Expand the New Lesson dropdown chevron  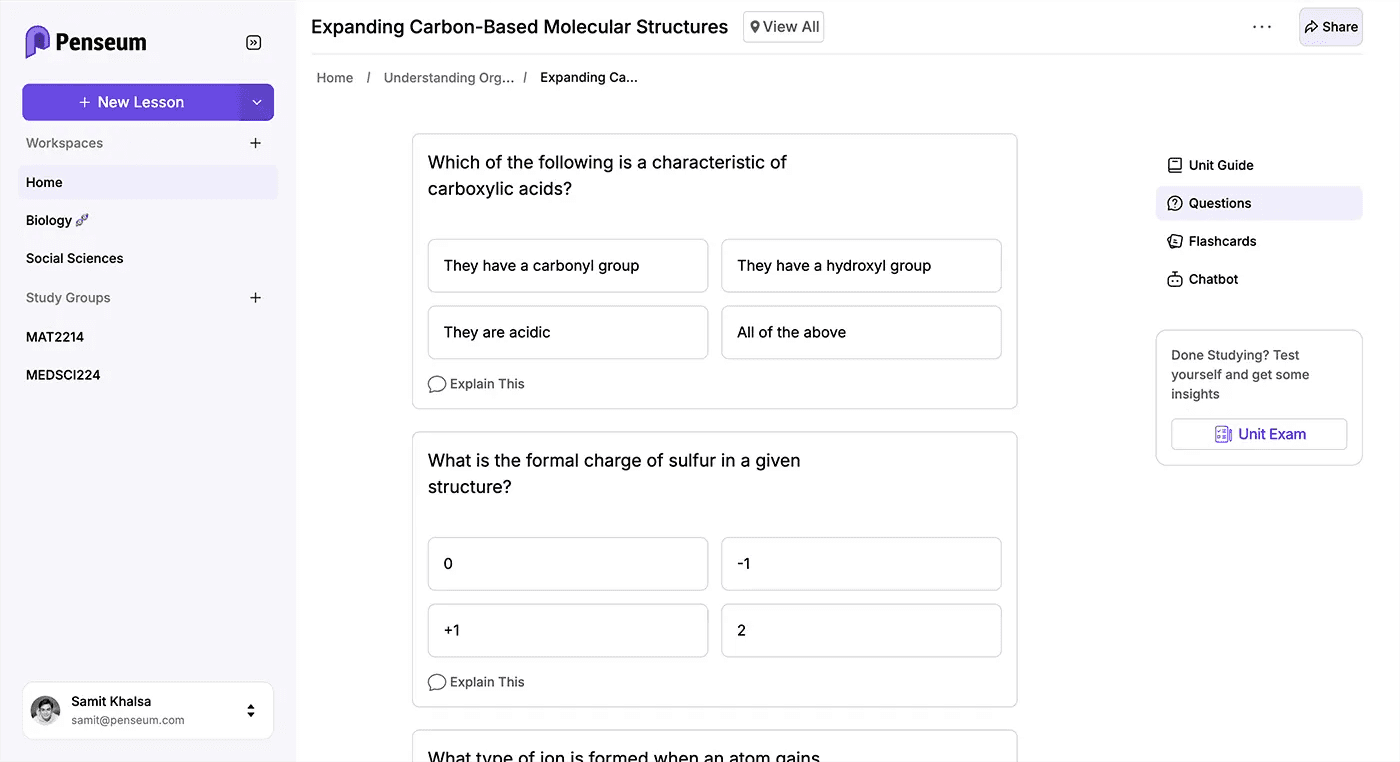tap(257, 102)
